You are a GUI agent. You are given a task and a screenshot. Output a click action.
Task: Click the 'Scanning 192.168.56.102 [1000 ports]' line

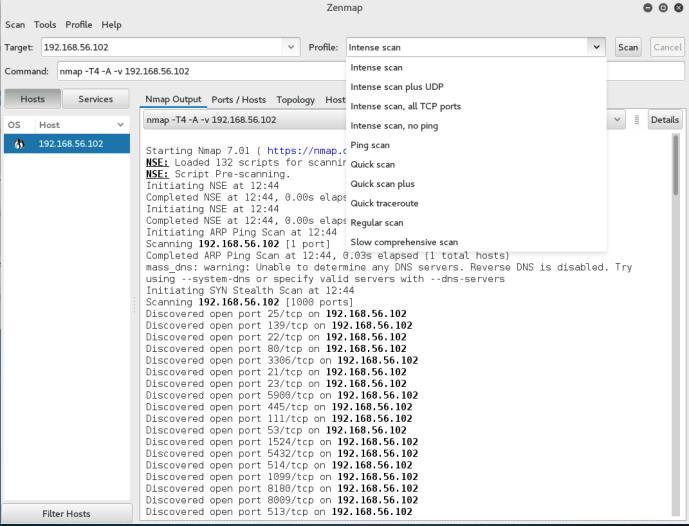250,302
